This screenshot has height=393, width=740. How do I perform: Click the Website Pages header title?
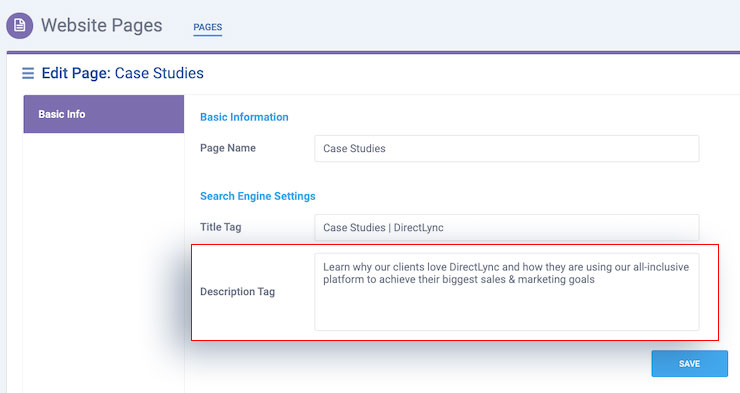click(x=101, y=25)
